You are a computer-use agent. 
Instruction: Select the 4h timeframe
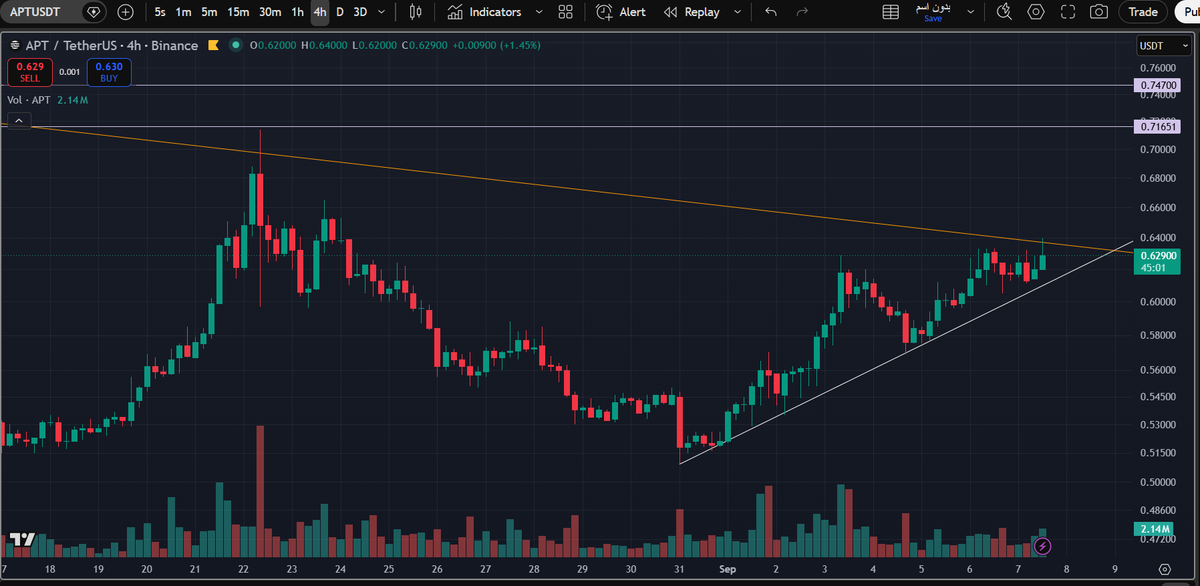click(x=320, y=12)
